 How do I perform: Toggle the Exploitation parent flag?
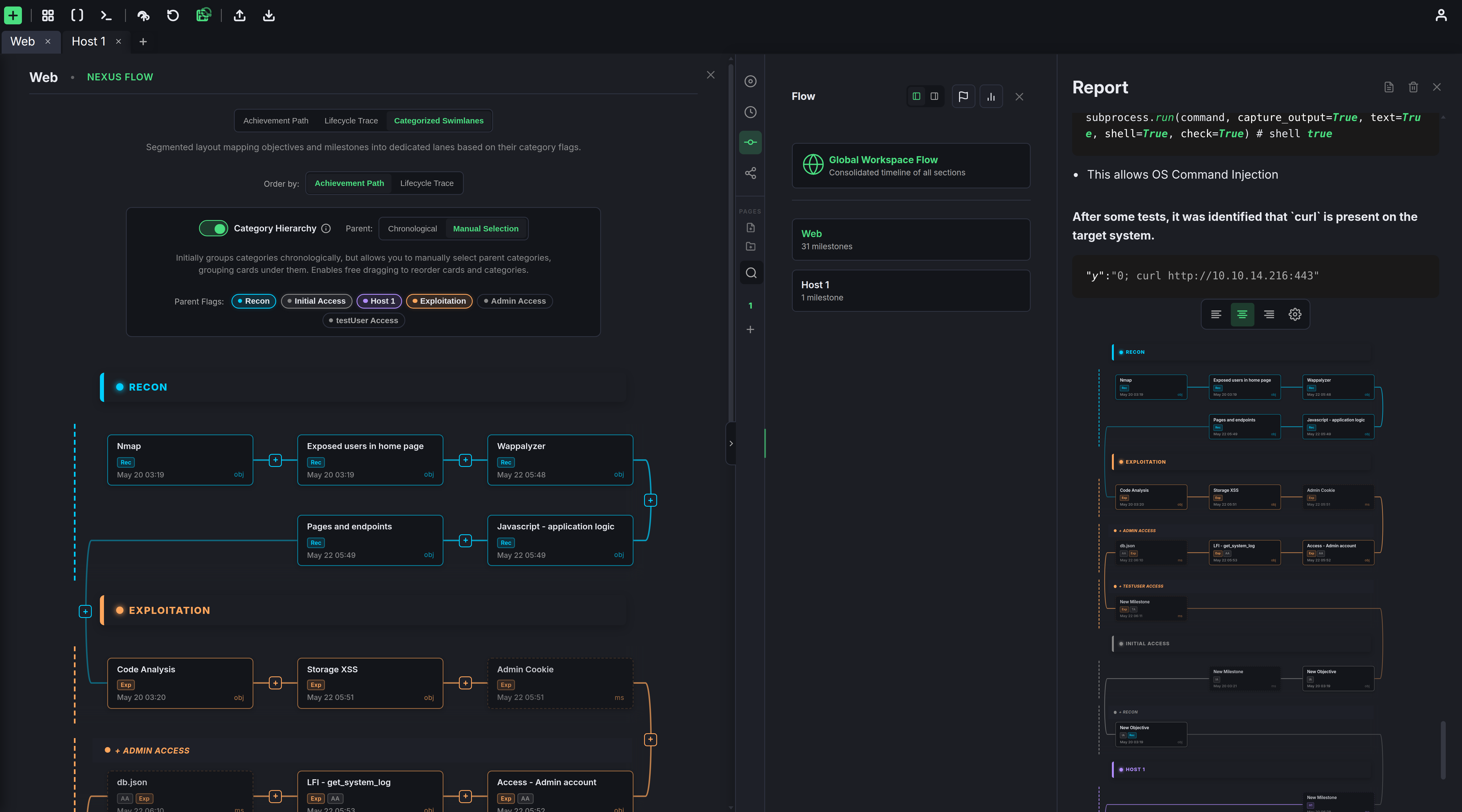[439, 301]
